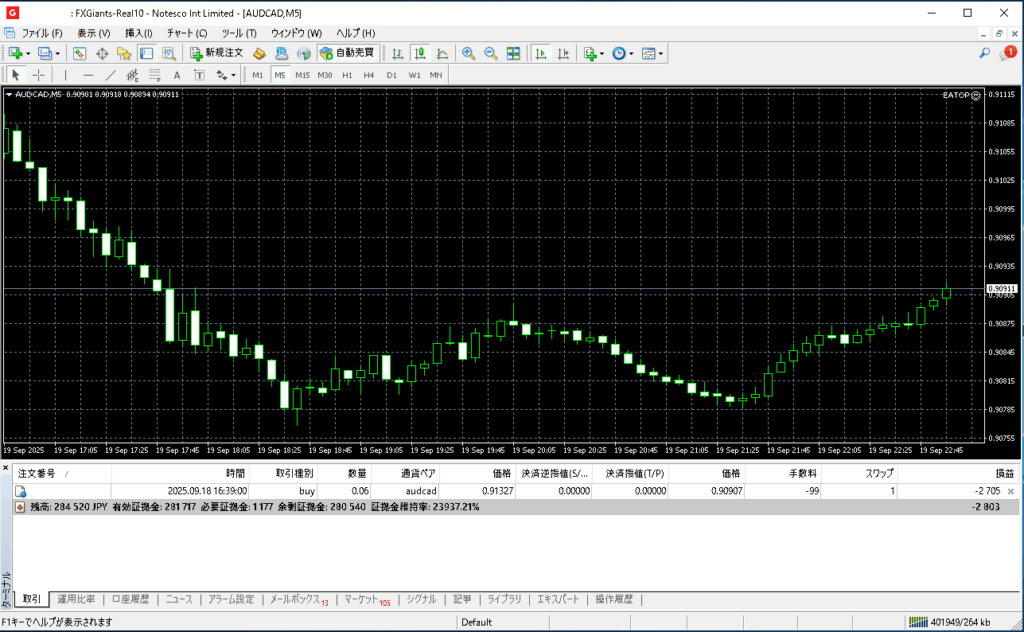Viewport: 1024px width, 632px height.
Task: Select the H1 timeframe button
Action: tap(347, 75)
